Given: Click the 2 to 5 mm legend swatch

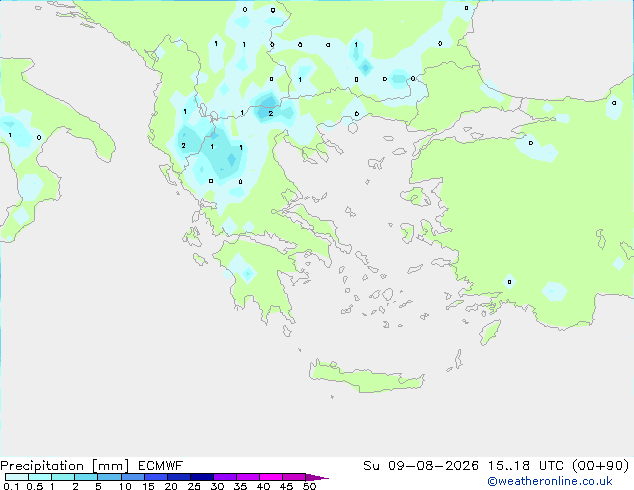Looking at the screenshot, I should 86,477.
